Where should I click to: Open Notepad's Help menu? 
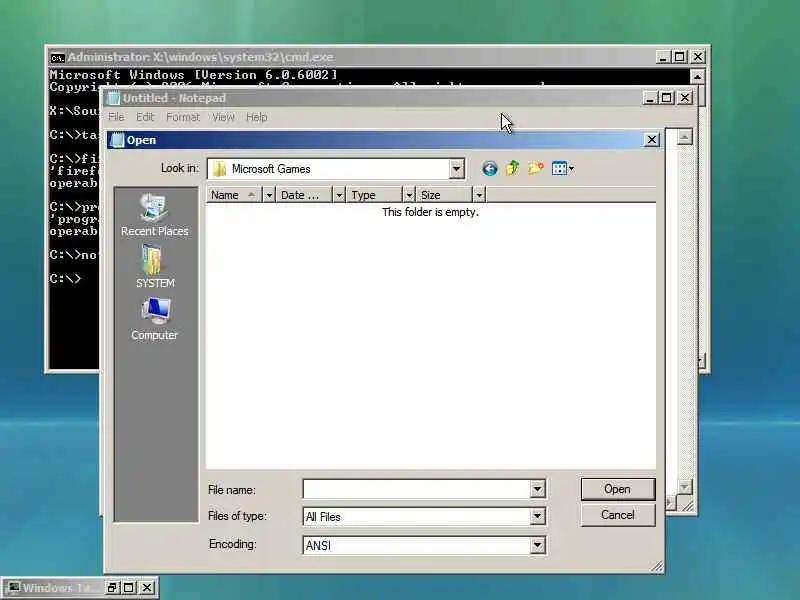coord(257,117)
